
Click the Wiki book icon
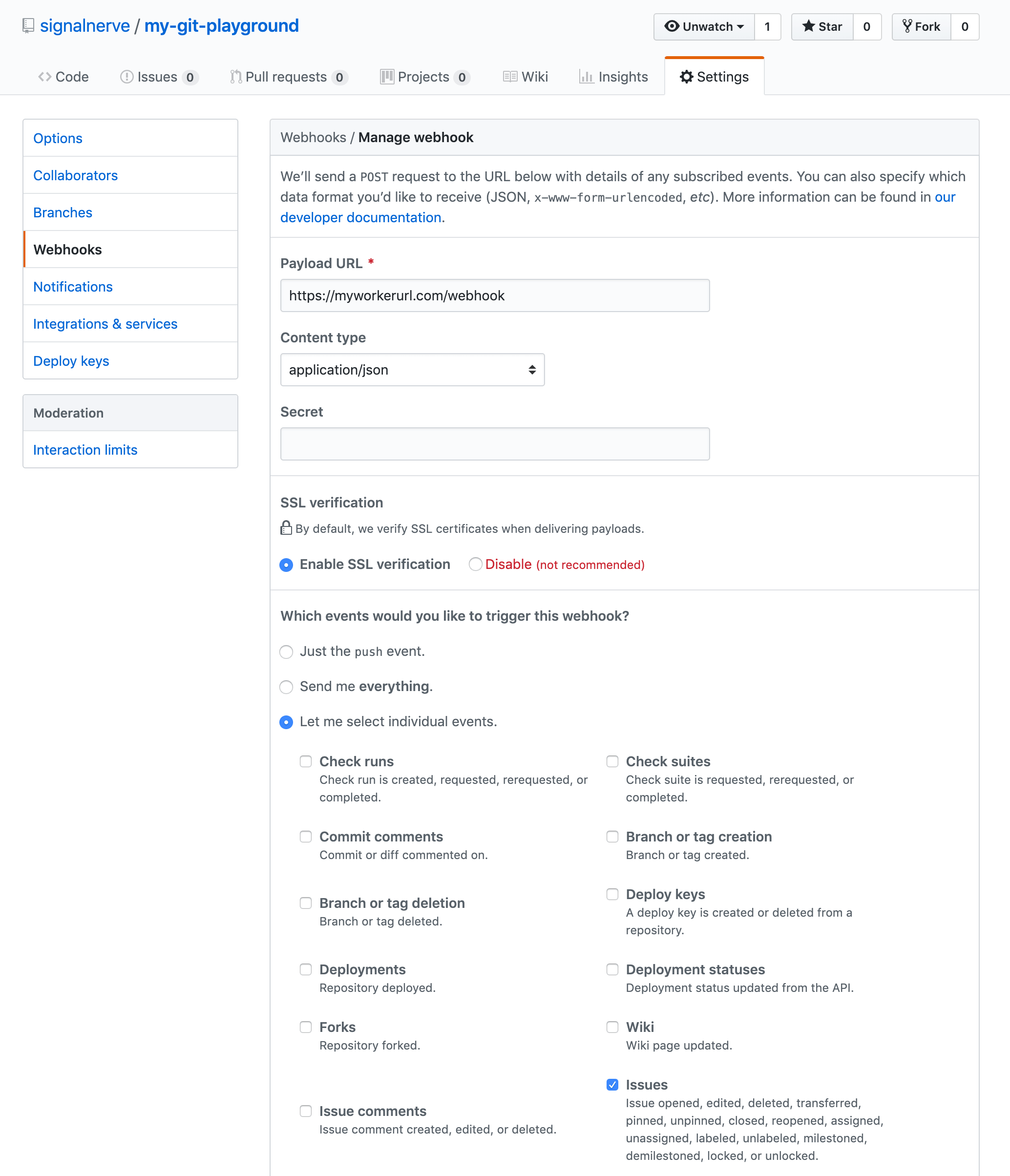pyautogui.click(x=509, y=76)
